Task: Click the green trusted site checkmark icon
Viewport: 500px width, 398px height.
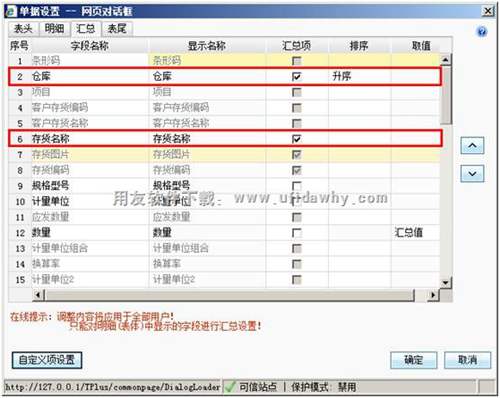Action: (230, 387)
